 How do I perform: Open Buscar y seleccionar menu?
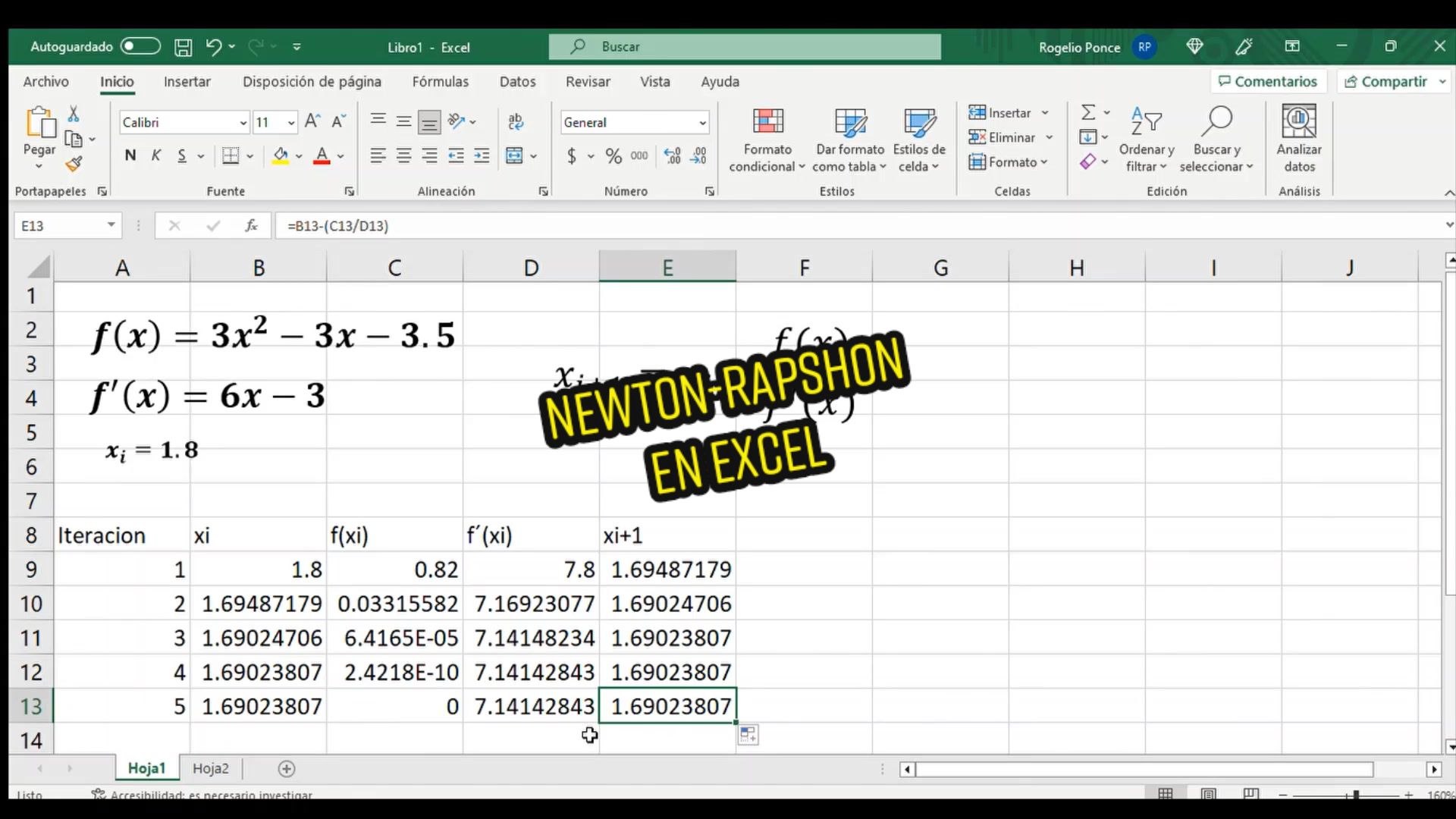1216,141
